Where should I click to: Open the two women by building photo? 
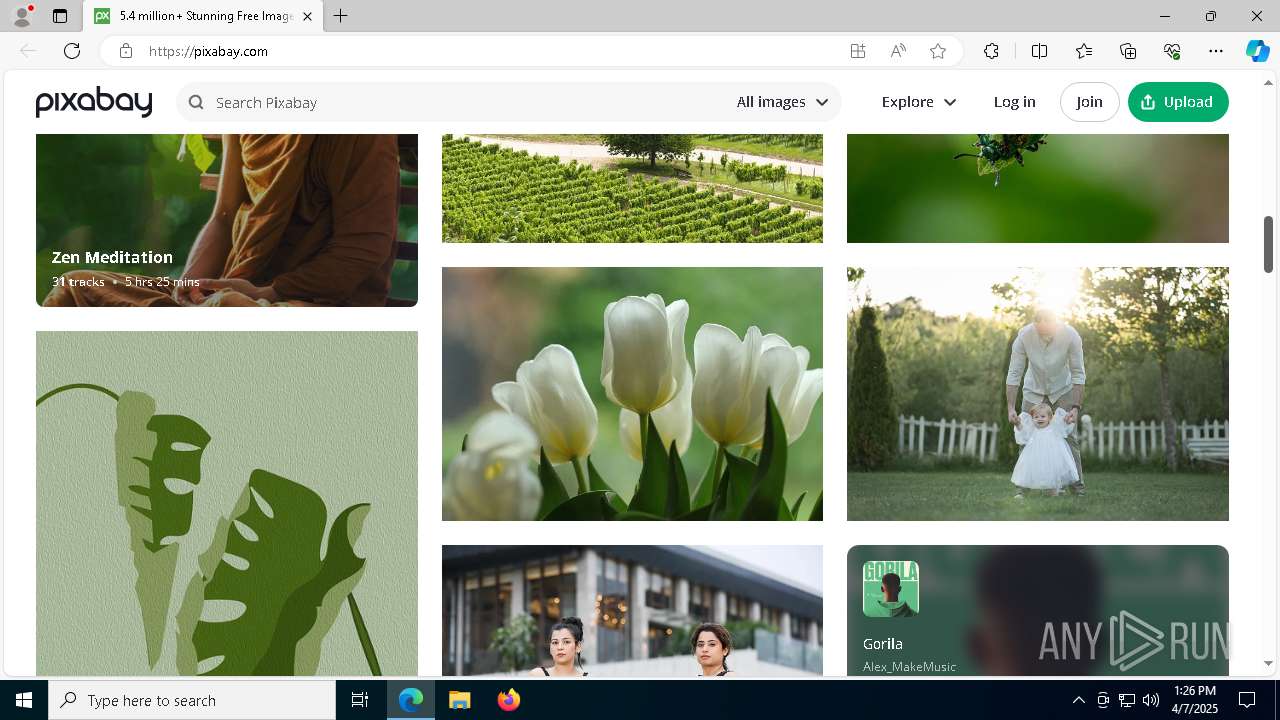point(632,610)
